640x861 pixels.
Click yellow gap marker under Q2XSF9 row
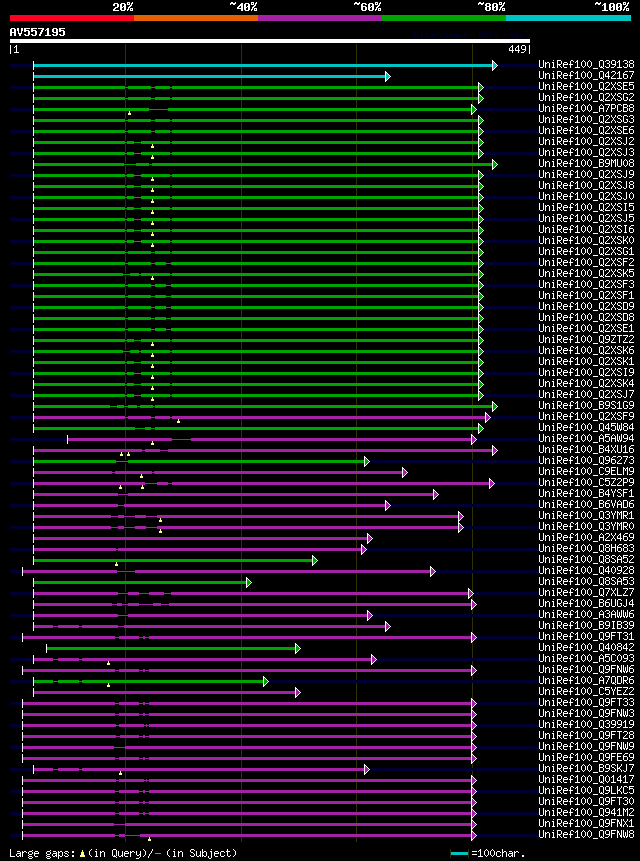click(178, 421)
